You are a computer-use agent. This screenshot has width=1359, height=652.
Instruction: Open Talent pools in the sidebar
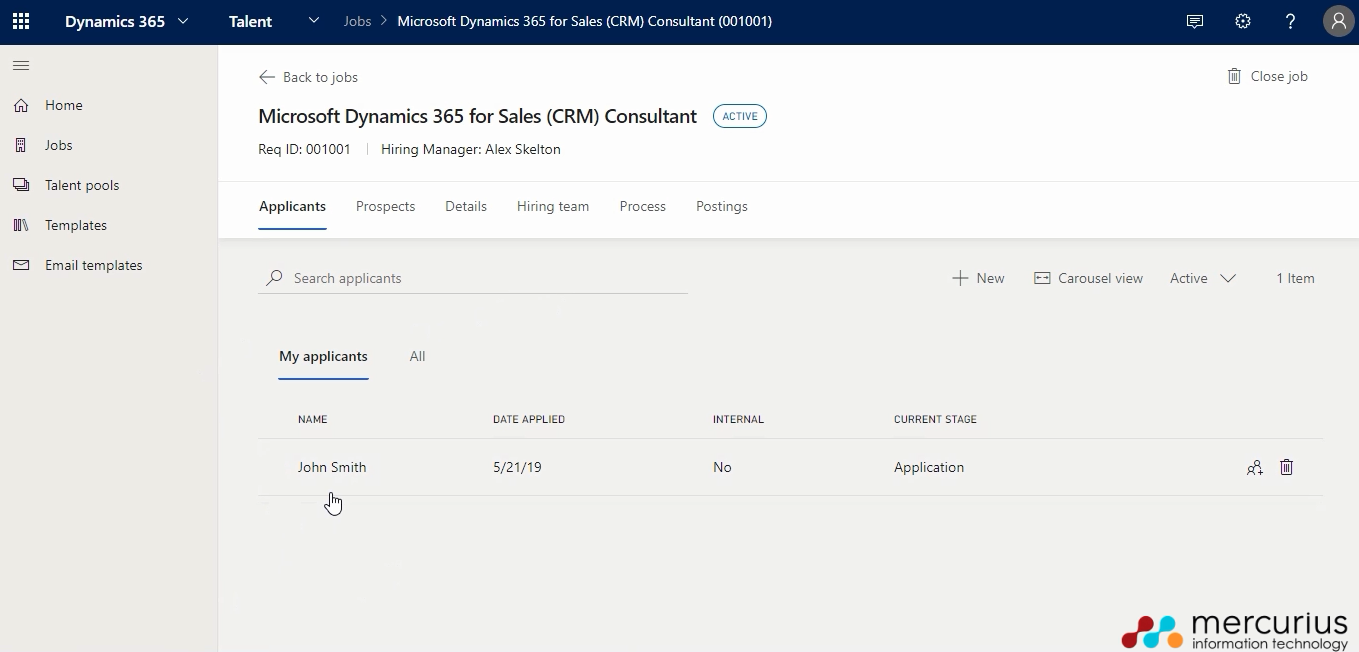point(82,185)
